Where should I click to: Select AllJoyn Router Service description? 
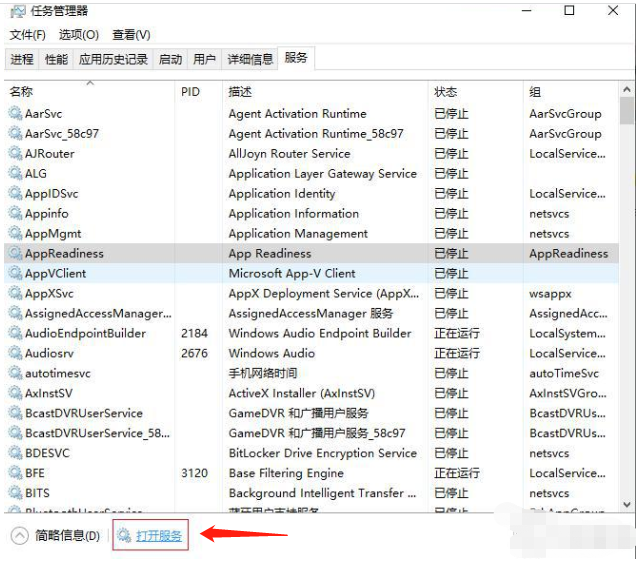pyautogui.click(x=289, y=153)
